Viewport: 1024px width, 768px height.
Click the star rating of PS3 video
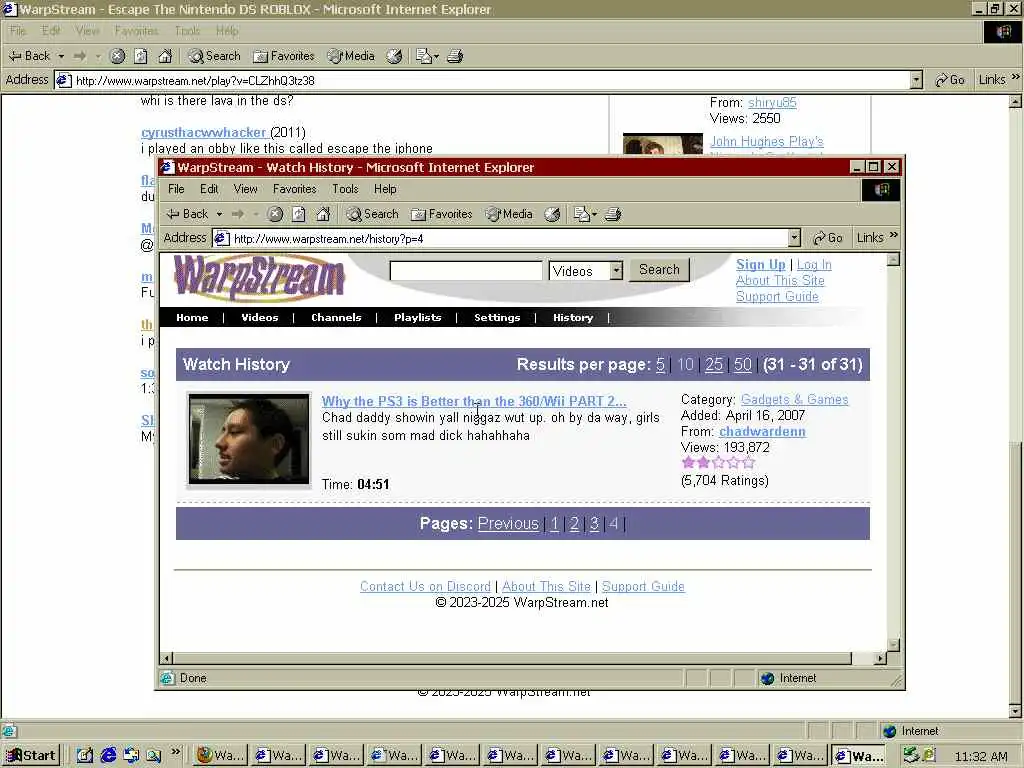pyautogui.click(x=718, y=463)
